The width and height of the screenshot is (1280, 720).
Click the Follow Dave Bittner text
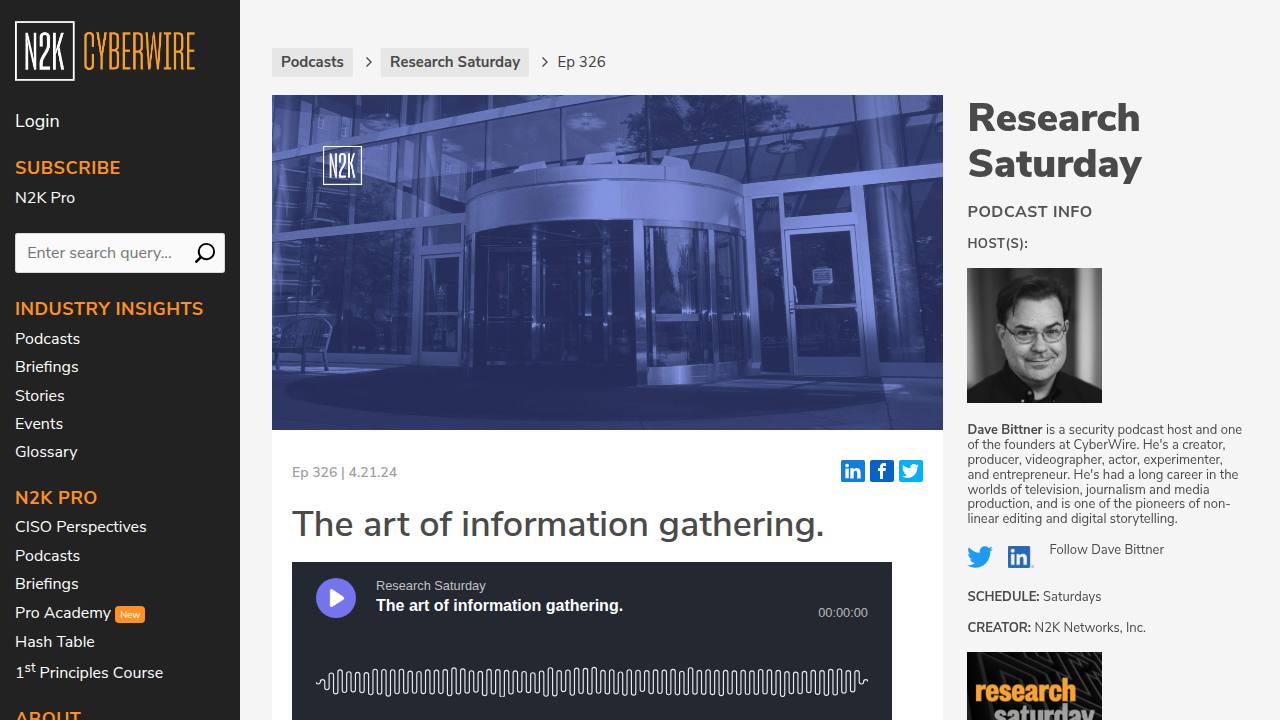click(x=1106, y=550)
